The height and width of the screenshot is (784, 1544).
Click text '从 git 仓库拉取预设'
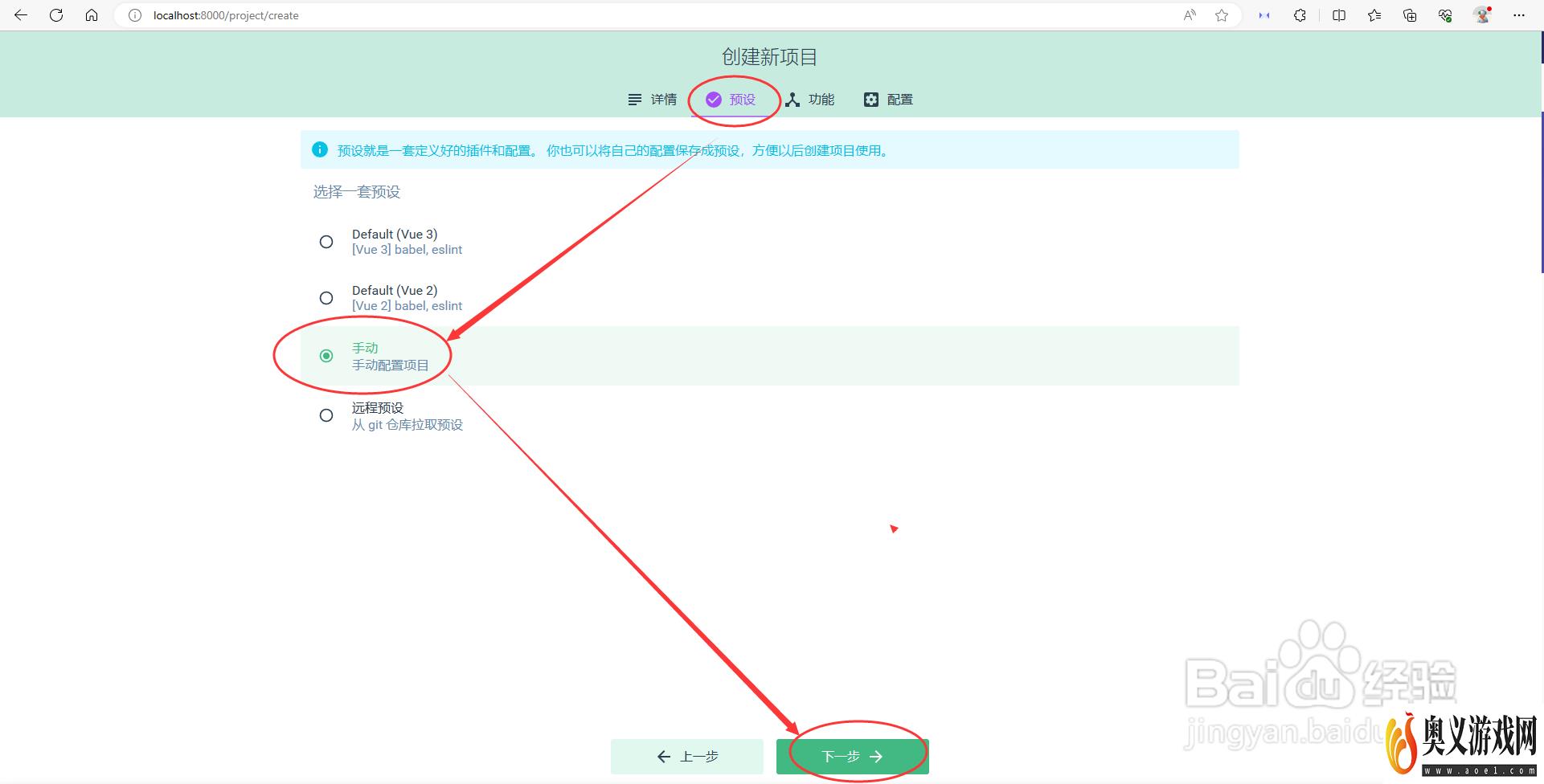(408, 425)
